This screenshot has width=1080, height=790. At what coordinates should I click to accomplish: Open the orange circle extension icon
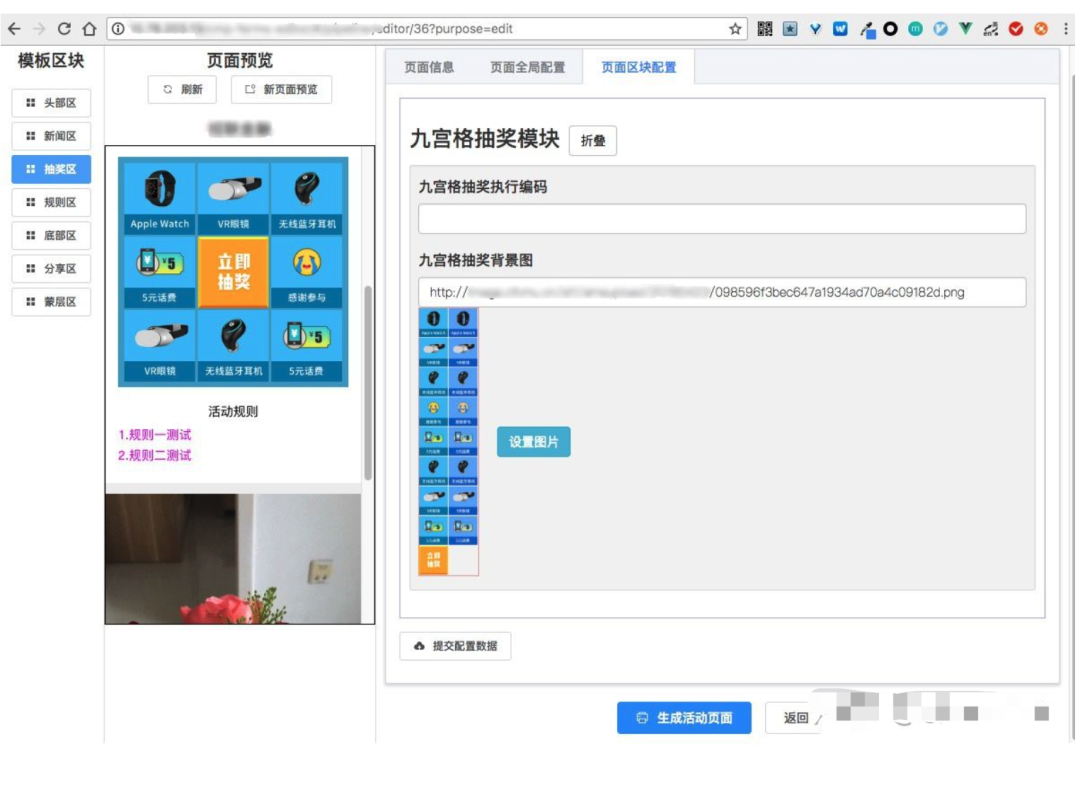[x=1041, y=29]
